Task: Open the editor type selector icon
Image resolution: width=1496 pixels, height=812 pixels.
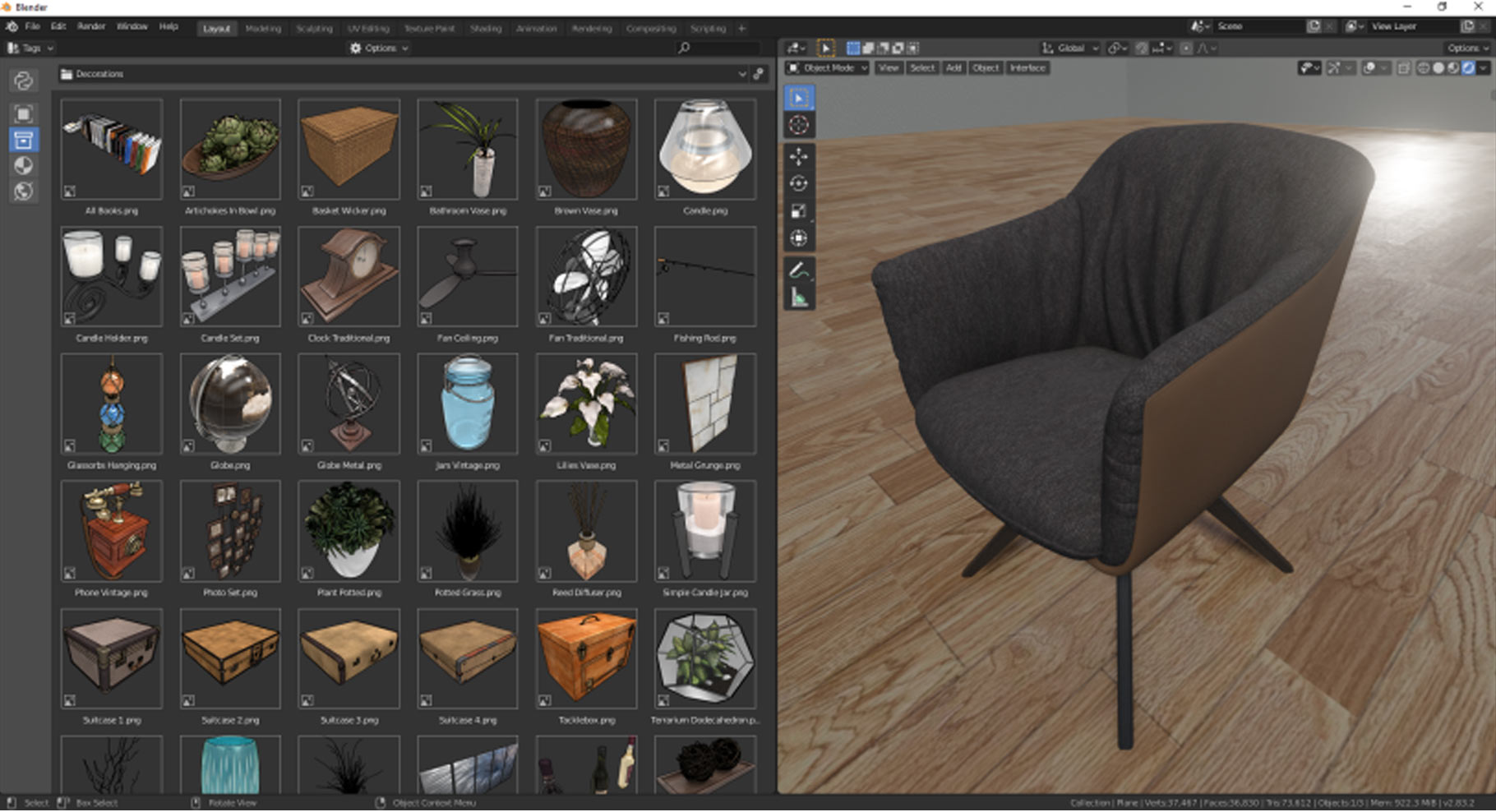Action: [x=794, y=48]
